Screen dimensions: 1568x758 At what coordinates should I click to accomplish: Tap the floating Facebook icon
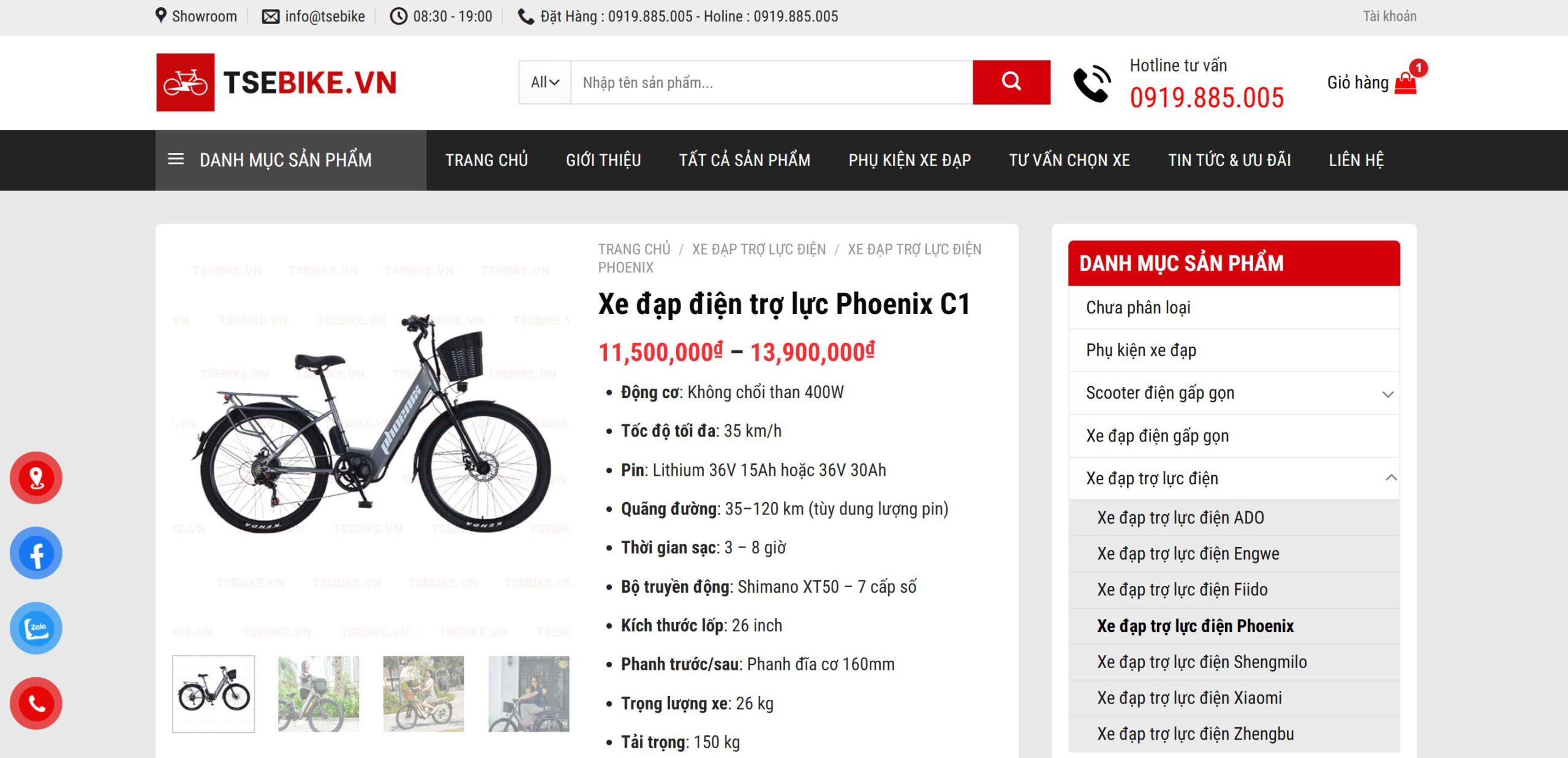click(x=36, y=553)
